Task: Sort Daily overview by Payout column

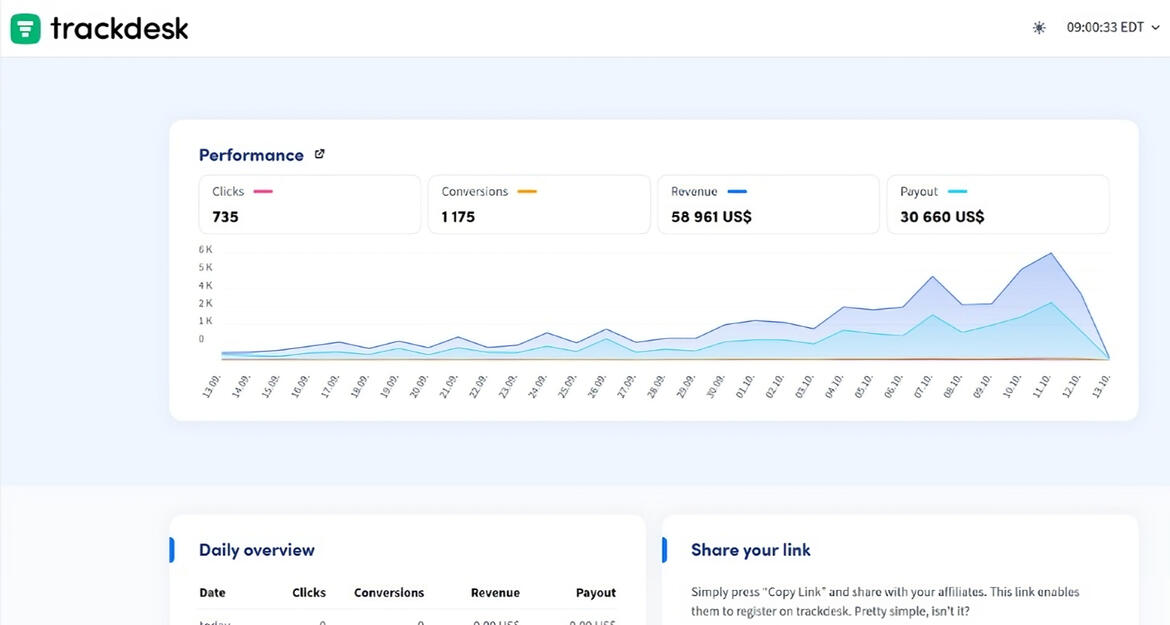Action: coord(596,592)
